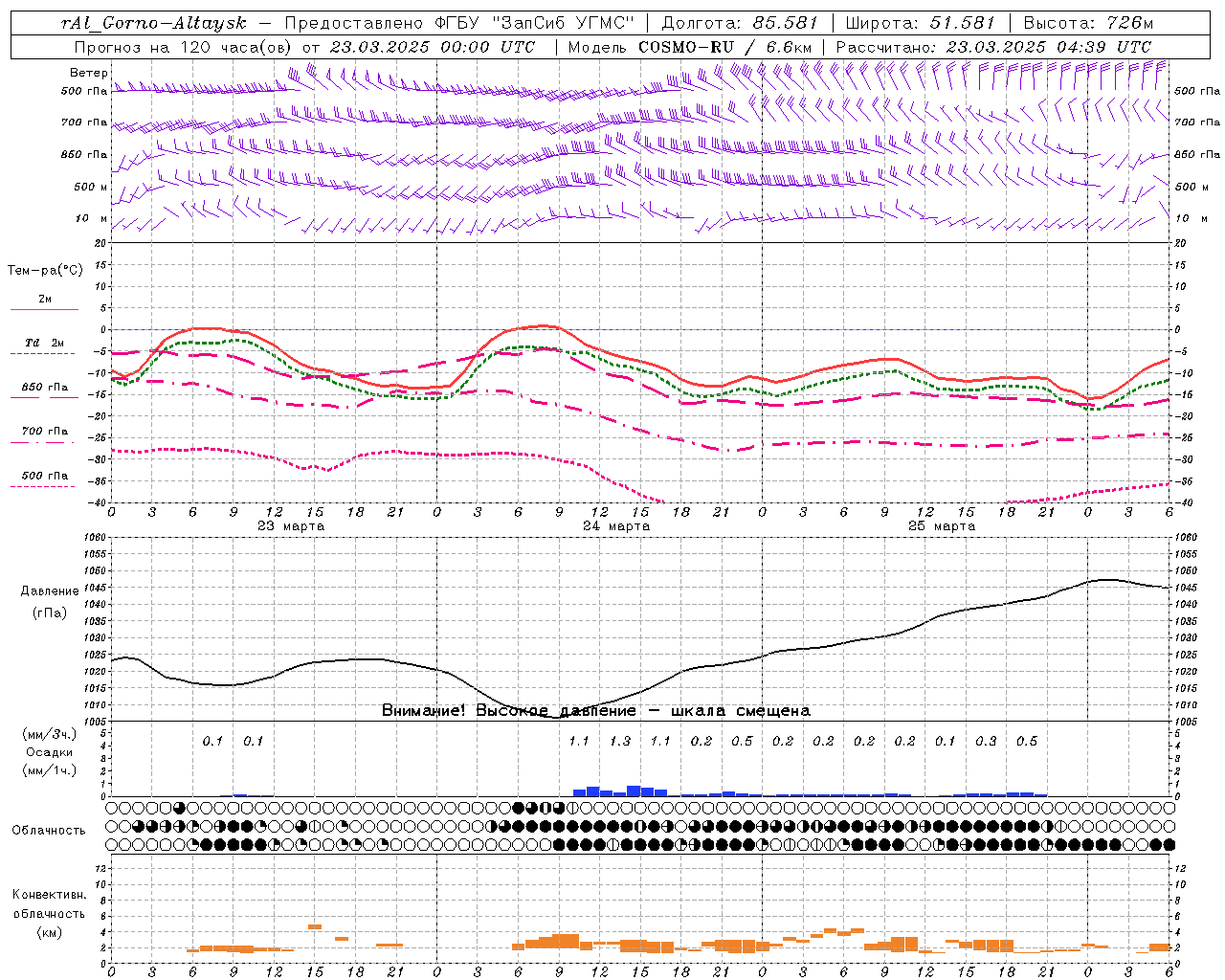Click the (км) unit label under convective cloudiness
The height and width of the screenshot is (980, 1225).
[x=49, y=931]
